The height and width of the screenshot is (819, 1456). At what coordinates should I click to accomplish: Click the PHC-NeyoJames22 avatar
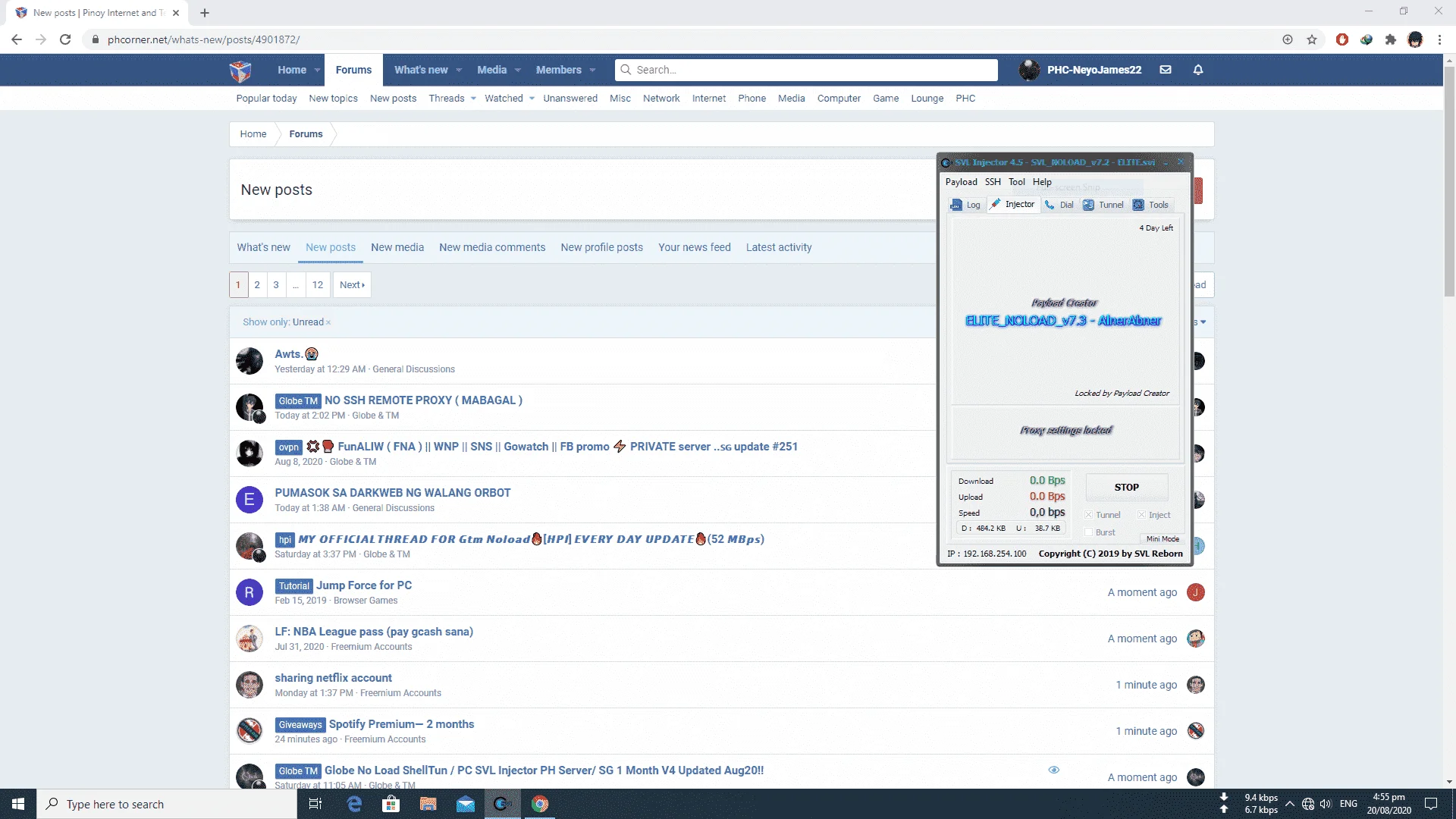1029,70
